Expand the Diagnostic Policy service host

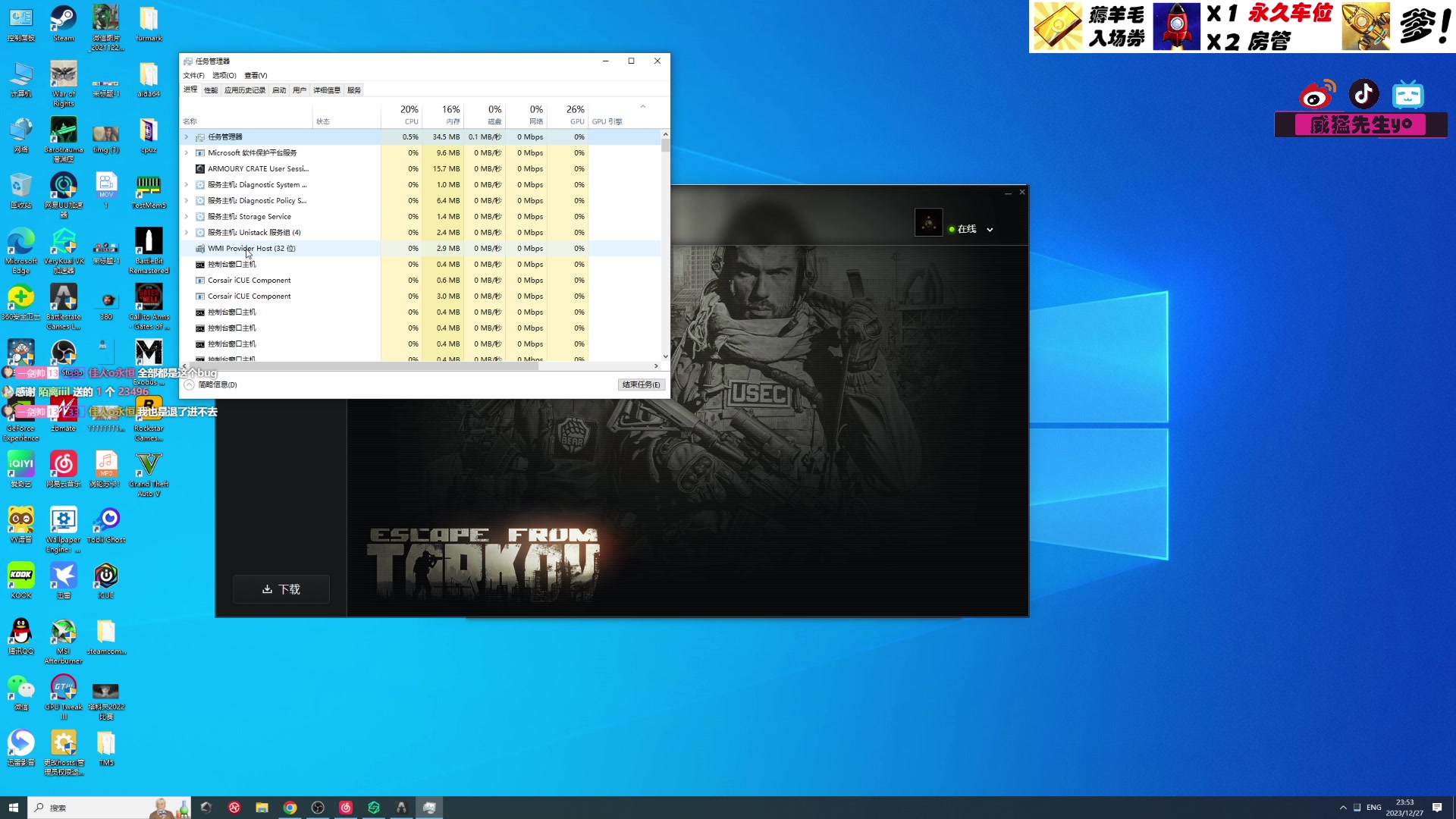tap(187, 201)
